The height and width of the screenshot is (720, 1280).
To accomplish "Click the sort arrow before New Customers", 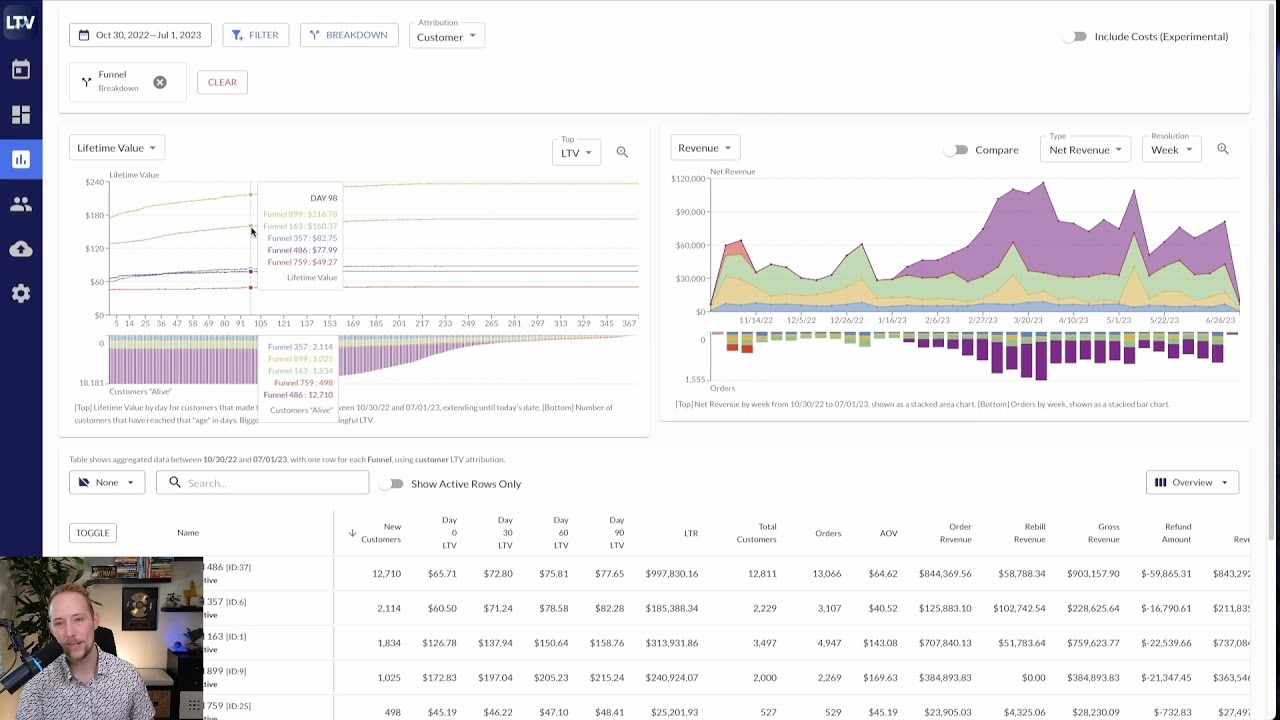I will tap(352, 533).
